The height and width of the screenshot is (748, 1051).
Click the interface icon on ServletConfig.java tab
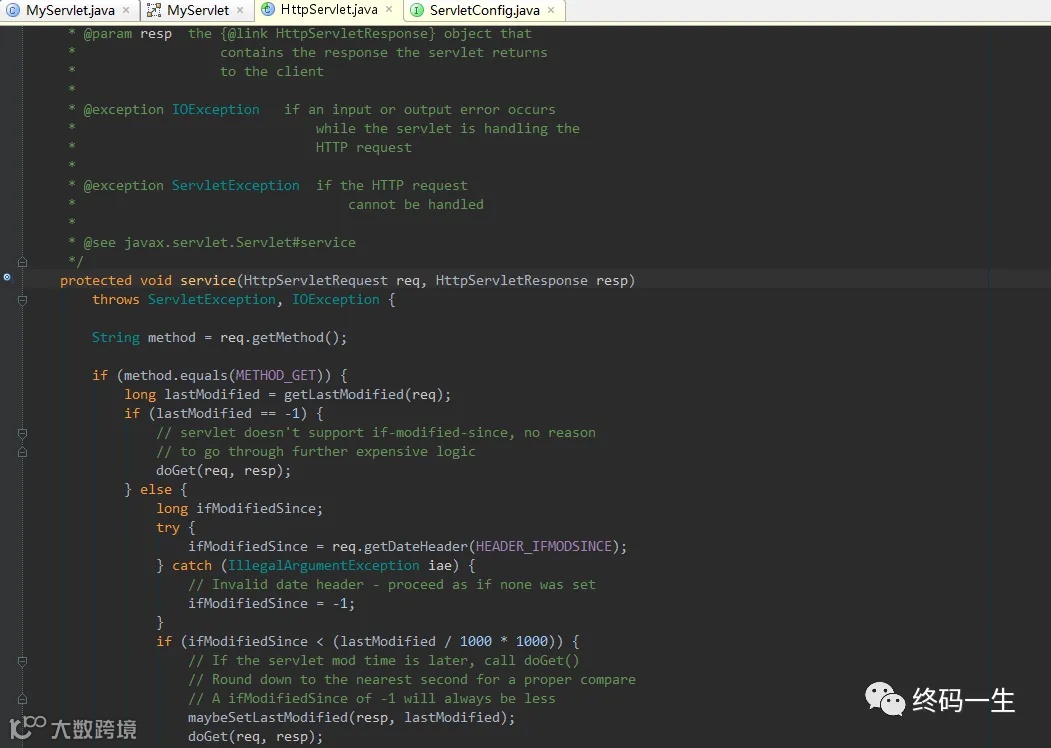[x=417, y=10]
